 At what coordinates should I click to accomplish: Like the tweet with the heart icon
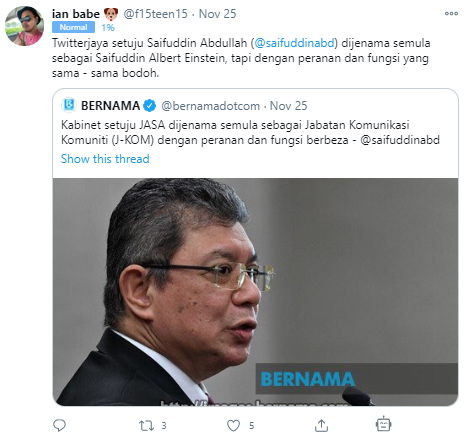click(233, 426)
